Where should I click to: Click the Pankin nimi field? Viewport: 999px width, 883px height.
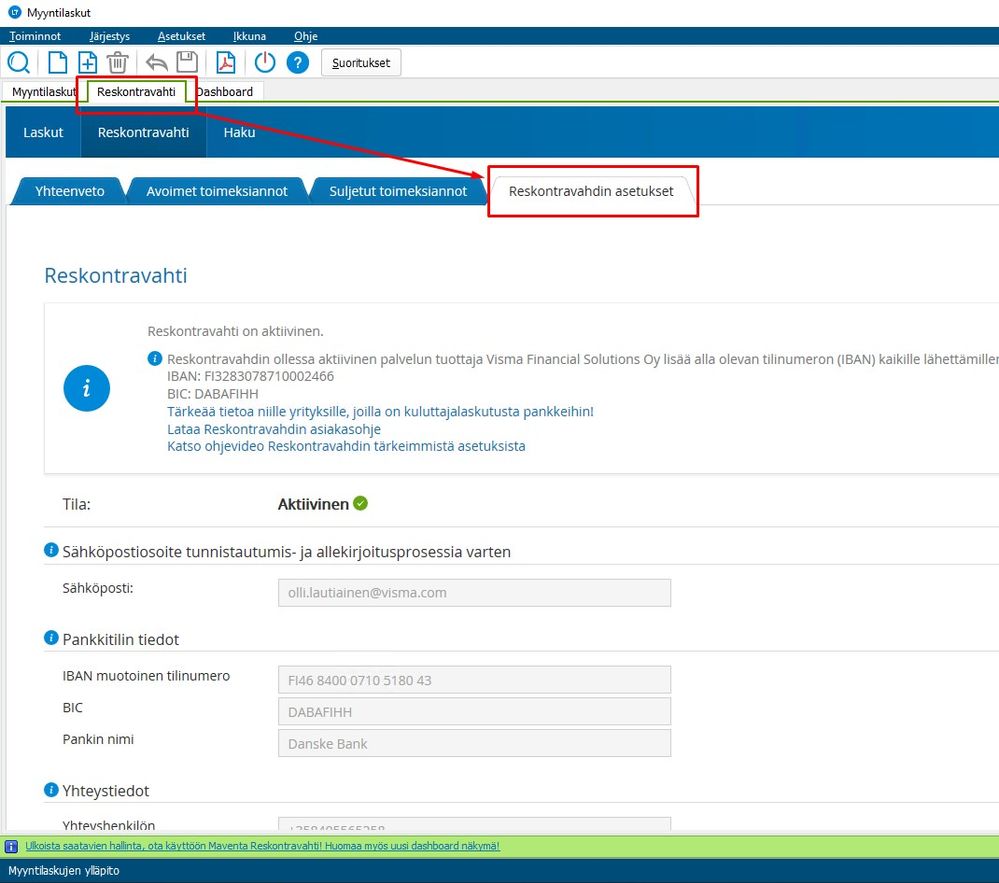click(475, 743)
